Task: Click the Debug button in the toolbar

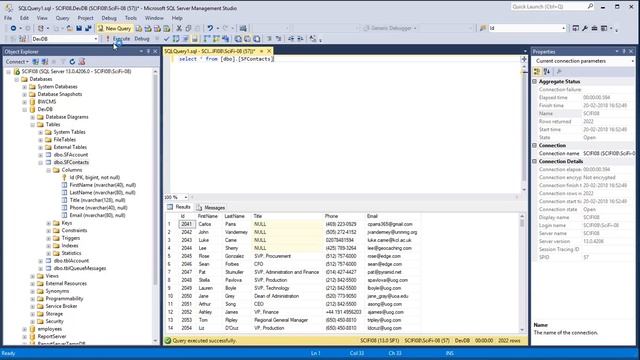Action: tap(142, 39)
